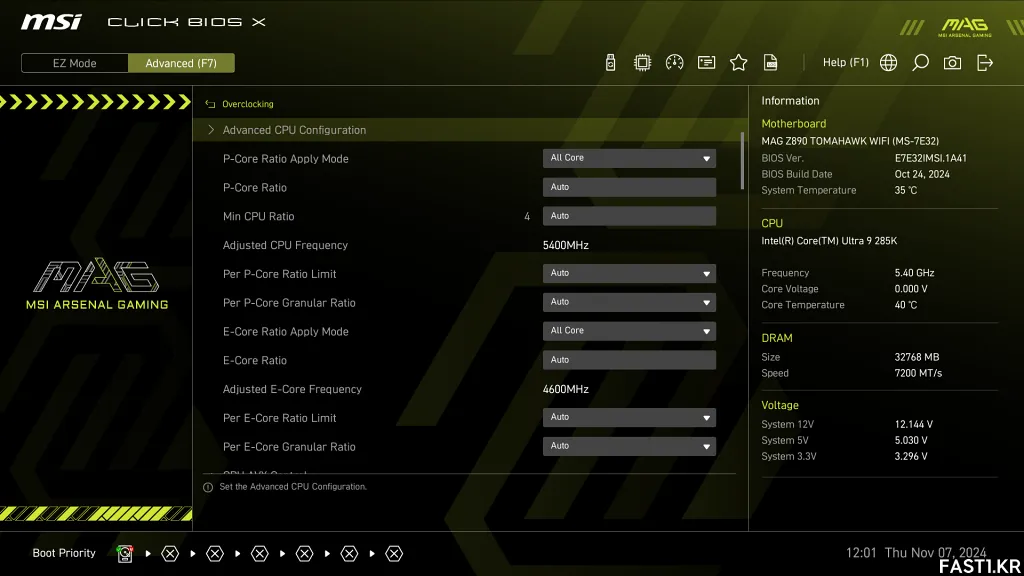
Task: Switch to EZ Mode
Action: click(x=75, y=63)
